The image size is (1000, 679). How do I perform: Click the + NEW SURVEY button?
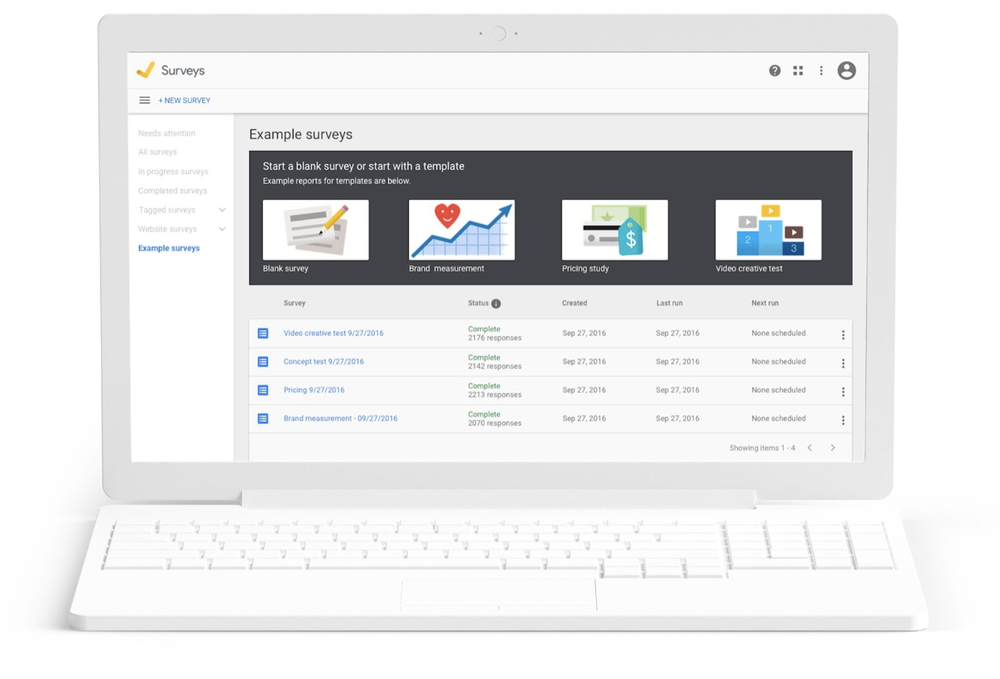pyautogui.click(x=184, y=100)
